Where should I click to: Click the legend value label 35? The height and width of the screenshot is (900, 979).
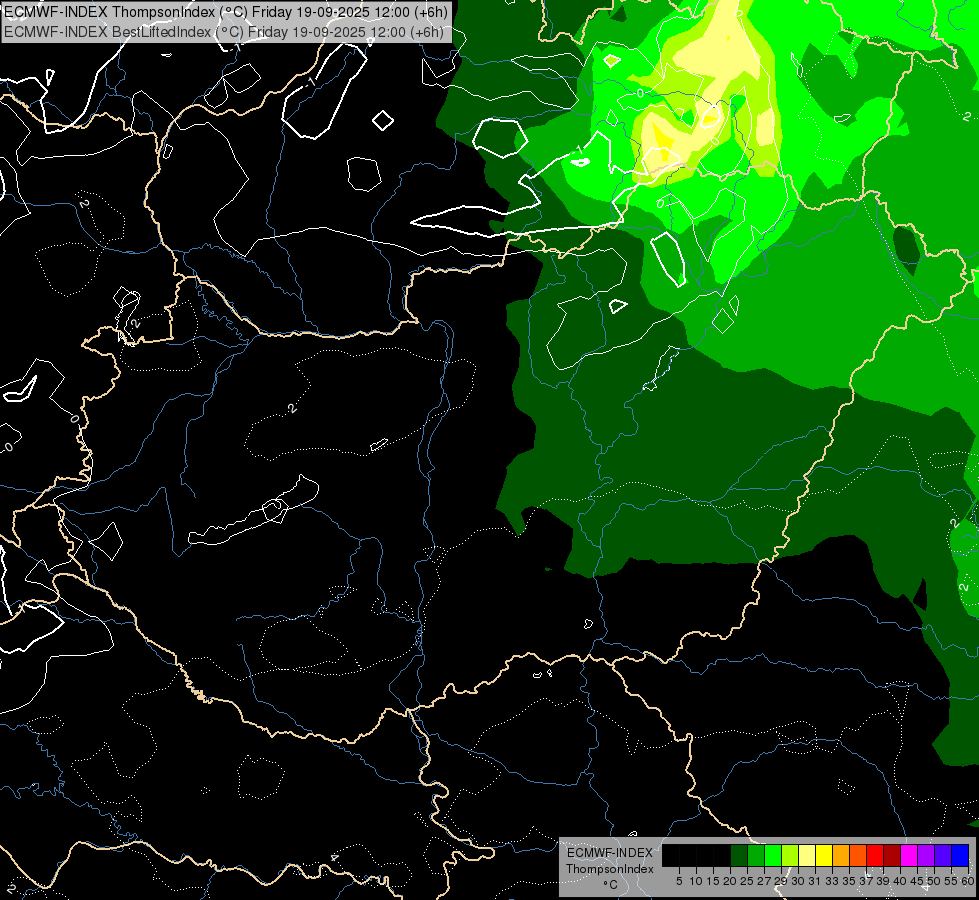849,881
